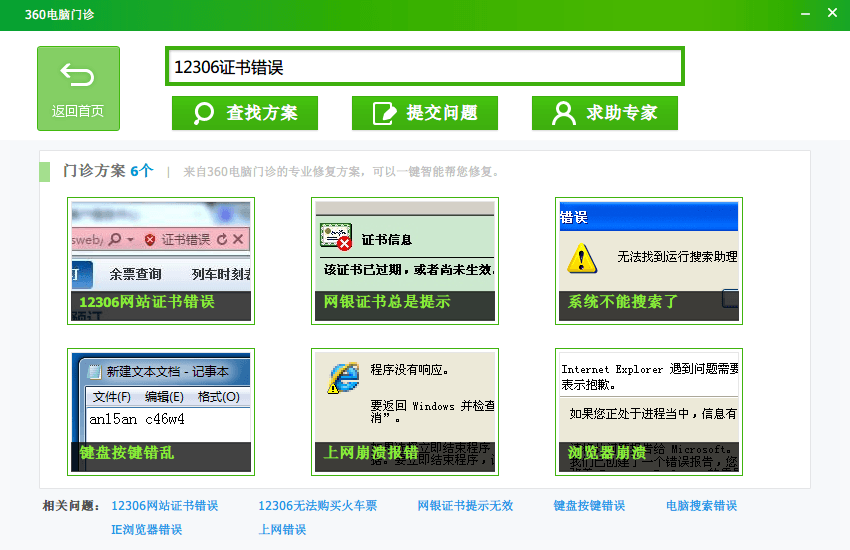Click related link 网银证书提示无效
Image resolution: width=850 pixels, height=550 pixels.
pos(465,506)
